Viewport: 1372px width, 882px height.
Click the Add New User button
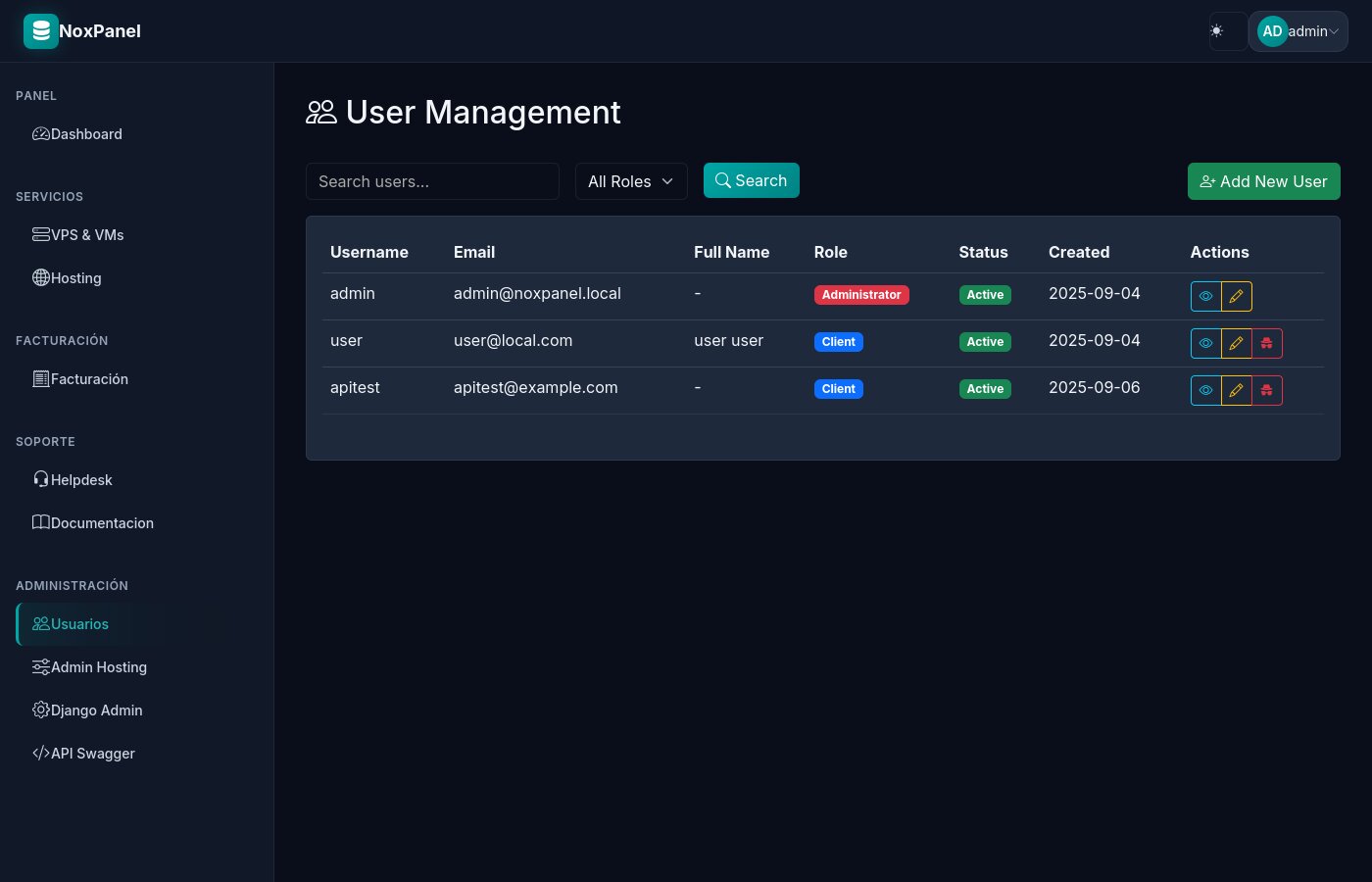tap(1263, 181)
